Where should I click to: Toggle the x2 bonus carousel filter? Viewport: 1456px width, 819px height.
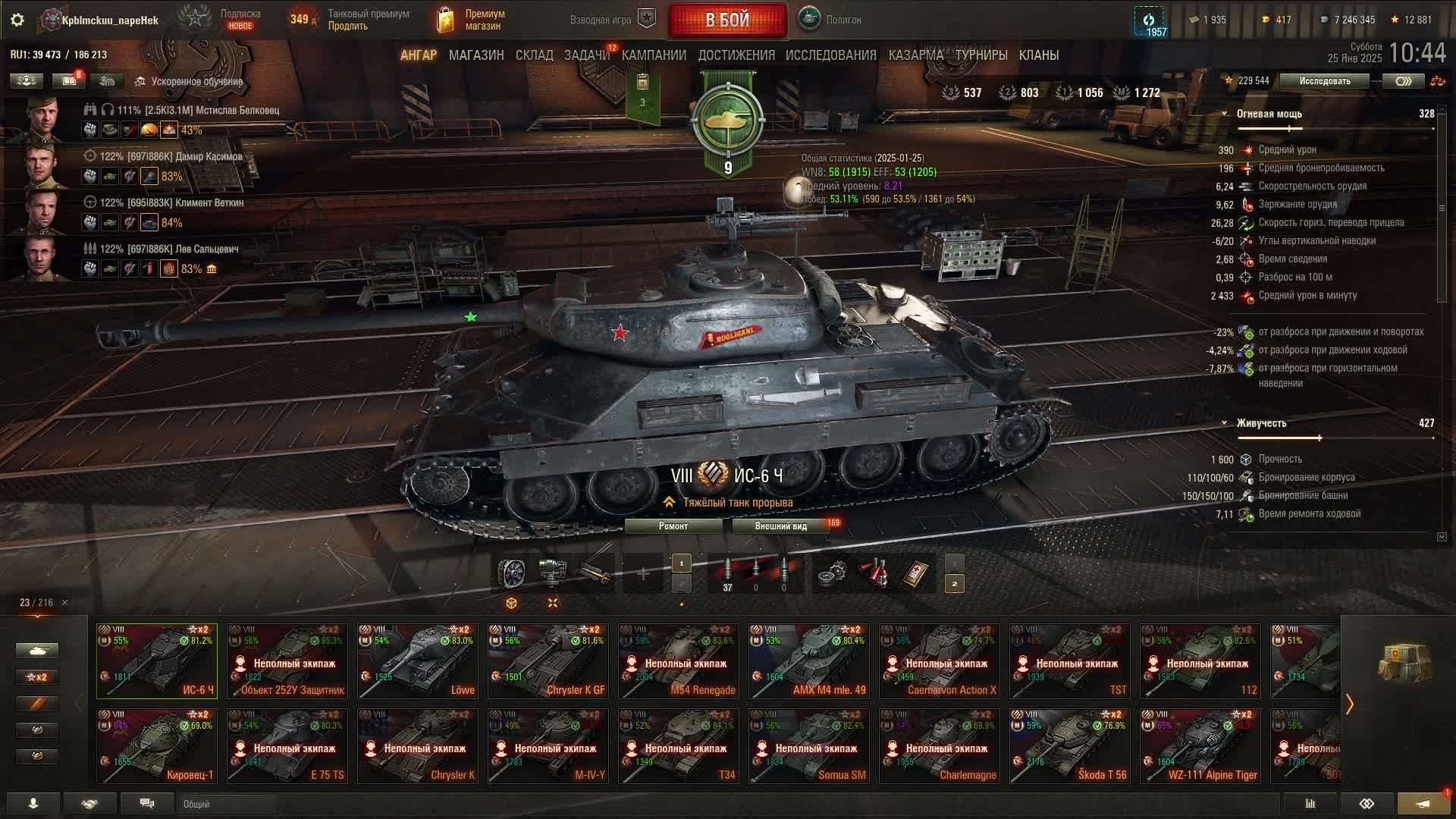point(36,677)
